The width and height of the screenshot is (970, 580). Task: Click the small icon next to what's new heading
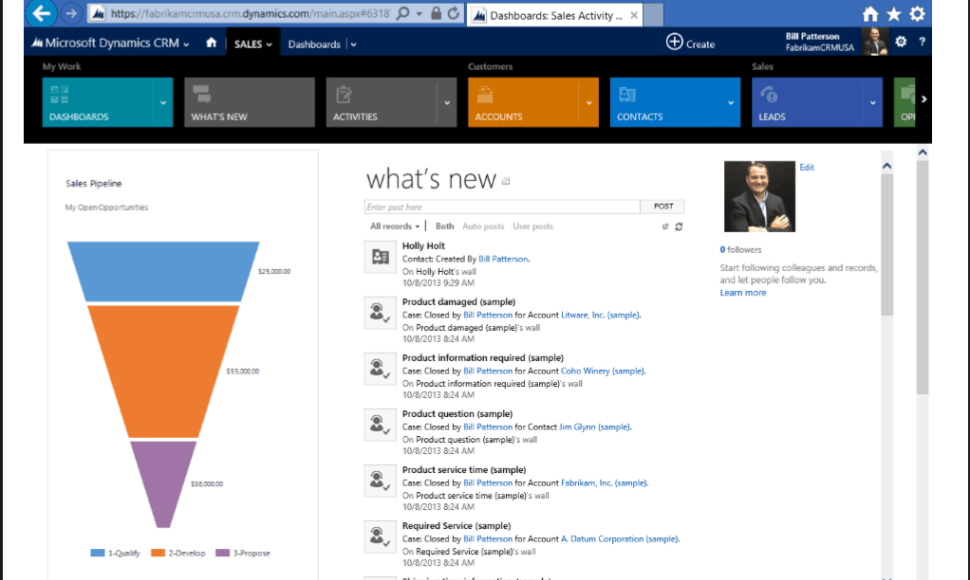point(506,181)
